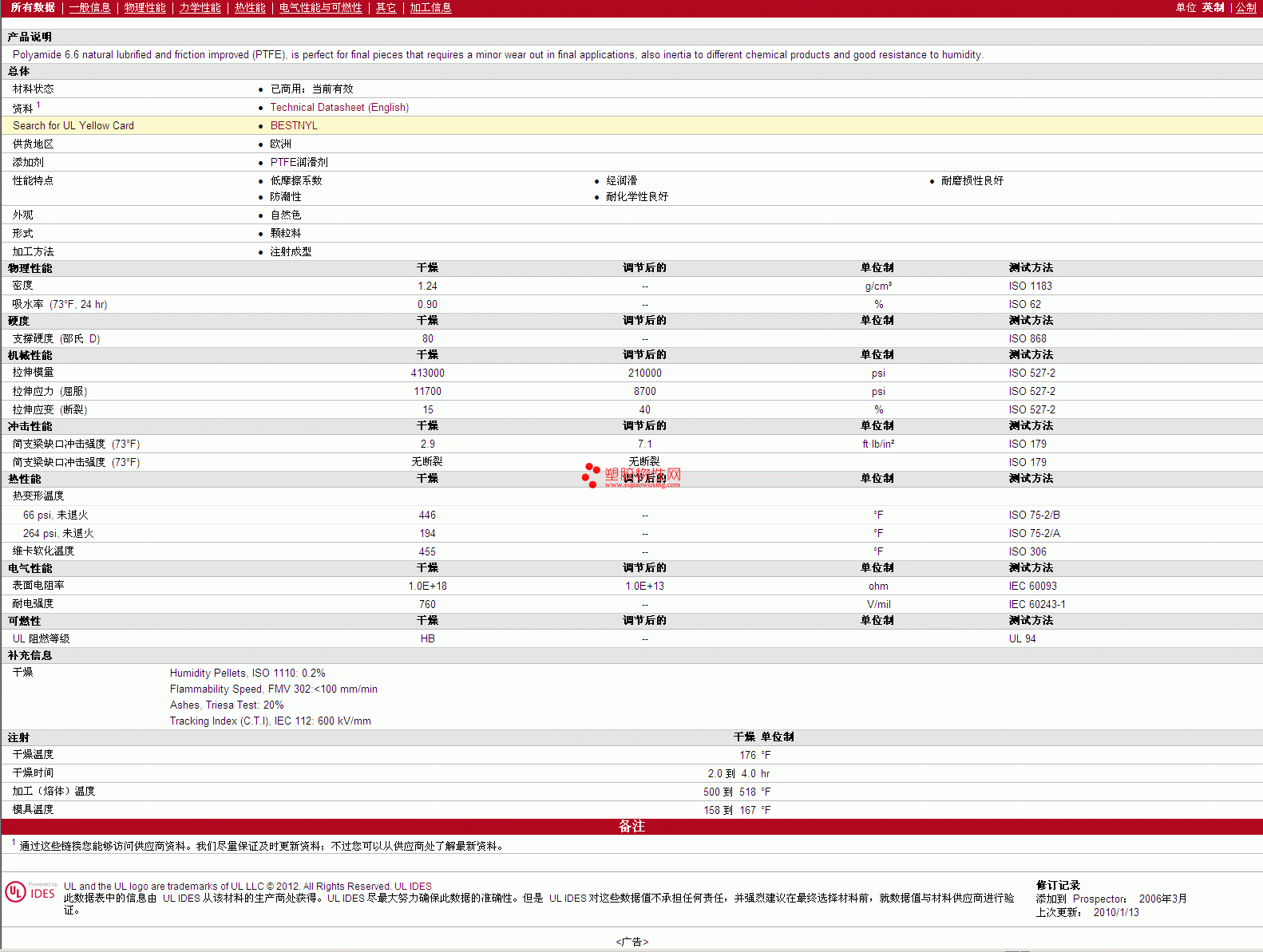The image size is (1263, 952).
Task: Click the 欧洲 region entry
Action: (x=280, y=144)
